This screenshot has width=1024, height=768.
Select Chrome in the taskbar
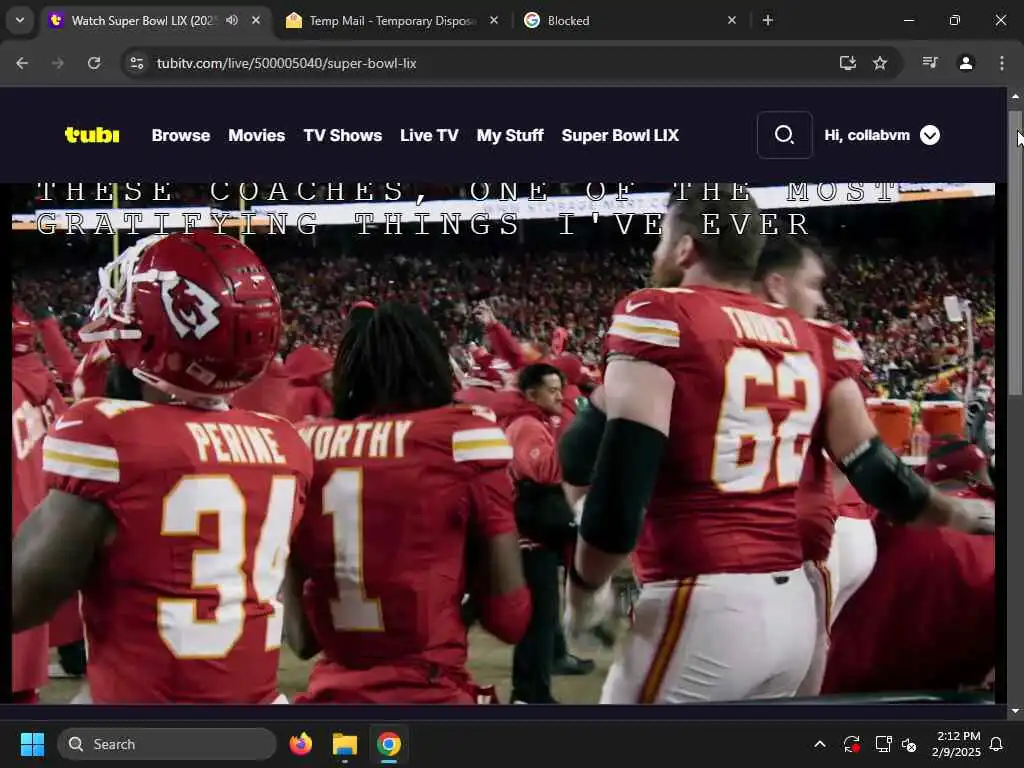point(389,744)
